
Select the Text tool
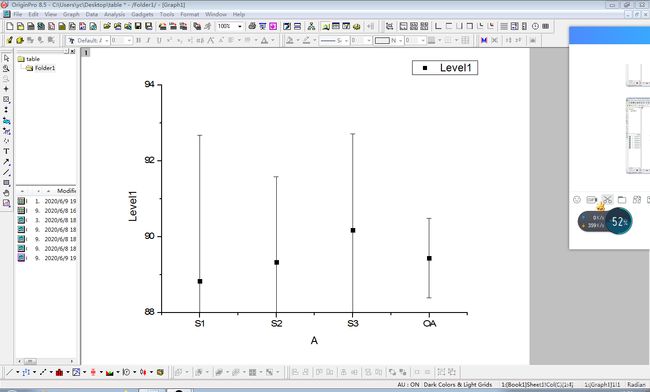pos(6,151)
